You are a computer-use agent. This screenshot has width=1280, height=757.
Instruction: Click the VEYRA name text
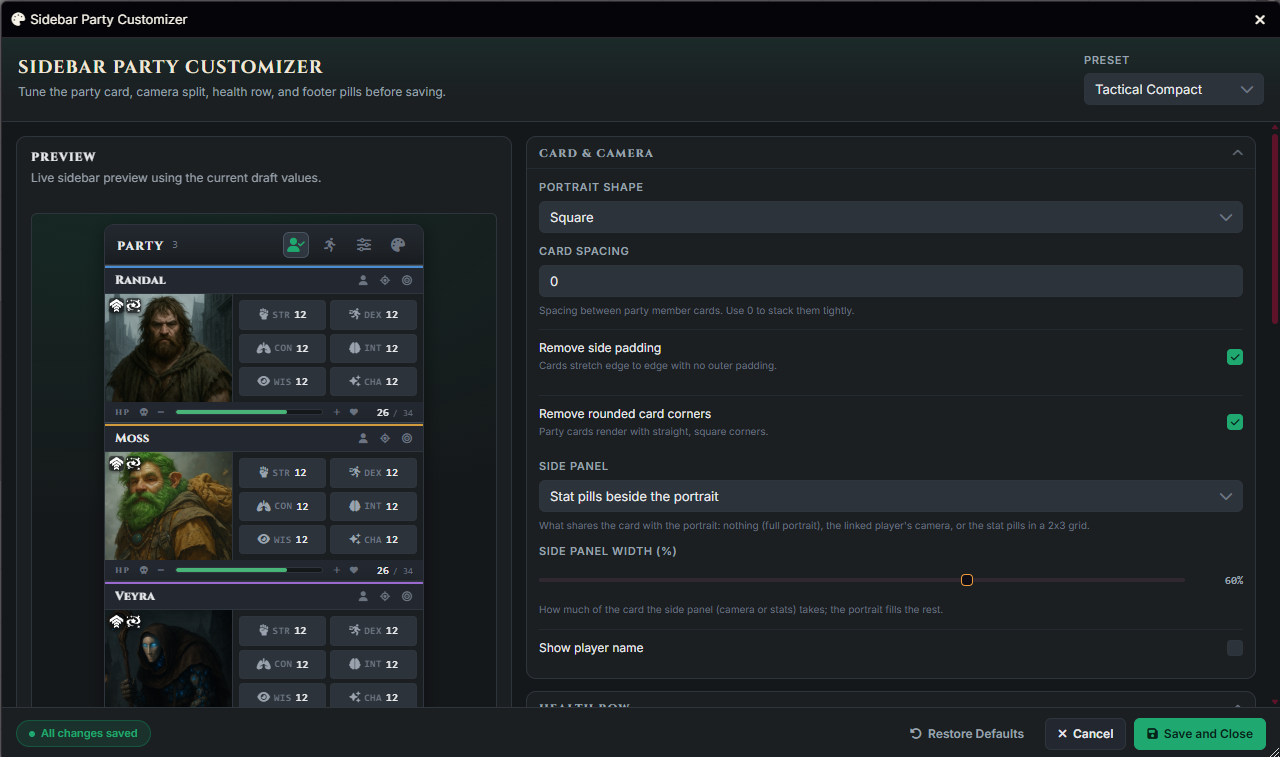(x=135, y=597)
